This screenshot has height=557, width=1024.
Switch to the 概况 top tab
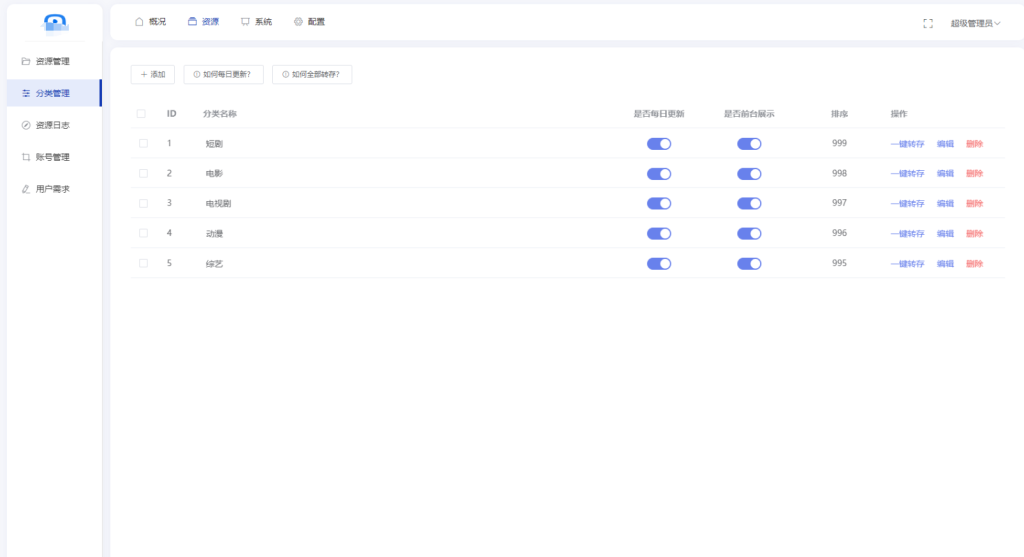click(150, 22)
